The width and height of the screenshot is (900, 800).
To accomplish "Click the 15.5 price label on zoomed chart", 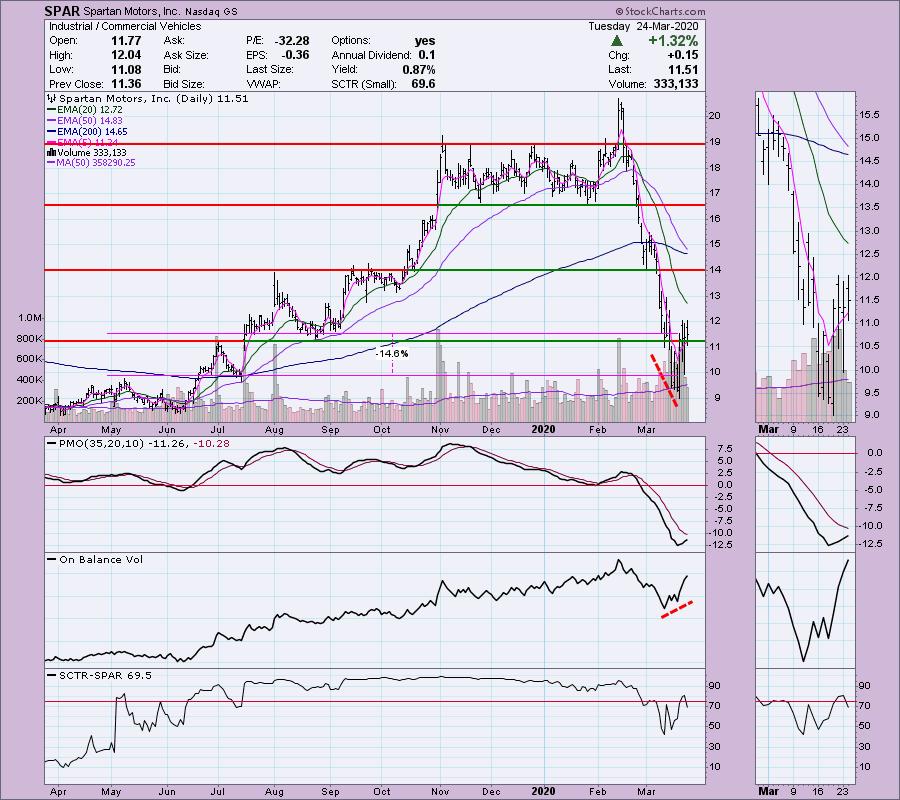I will tap(869, 115).
